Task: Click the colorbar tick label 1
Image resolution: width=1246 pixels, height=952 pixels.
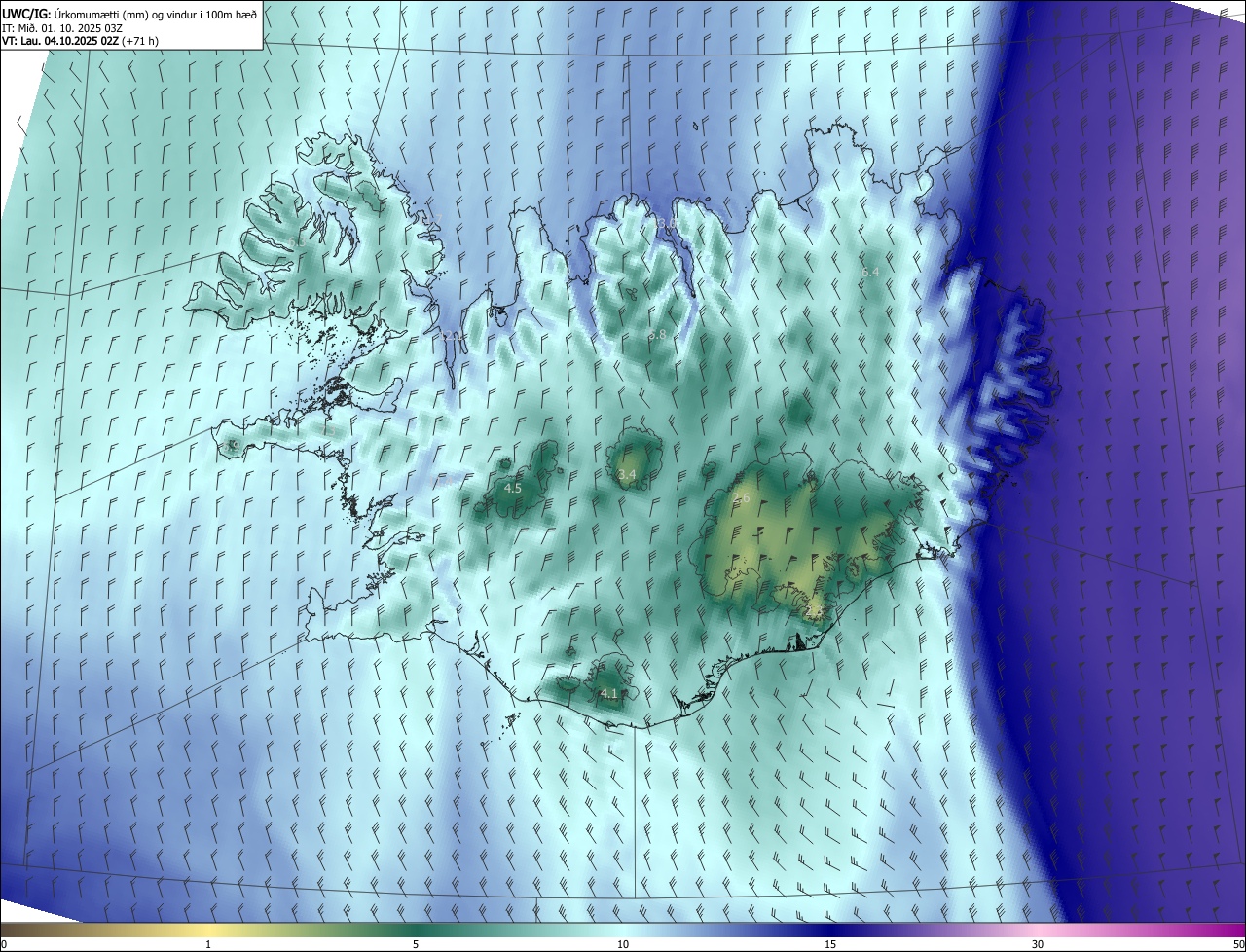Action: (x=208, y=945)
